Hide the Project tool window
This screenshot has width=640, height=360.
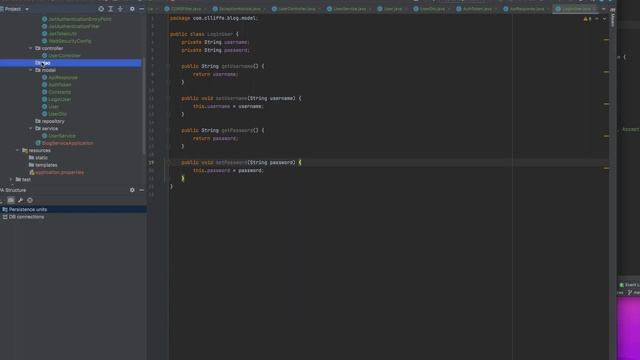coord(142,9)
